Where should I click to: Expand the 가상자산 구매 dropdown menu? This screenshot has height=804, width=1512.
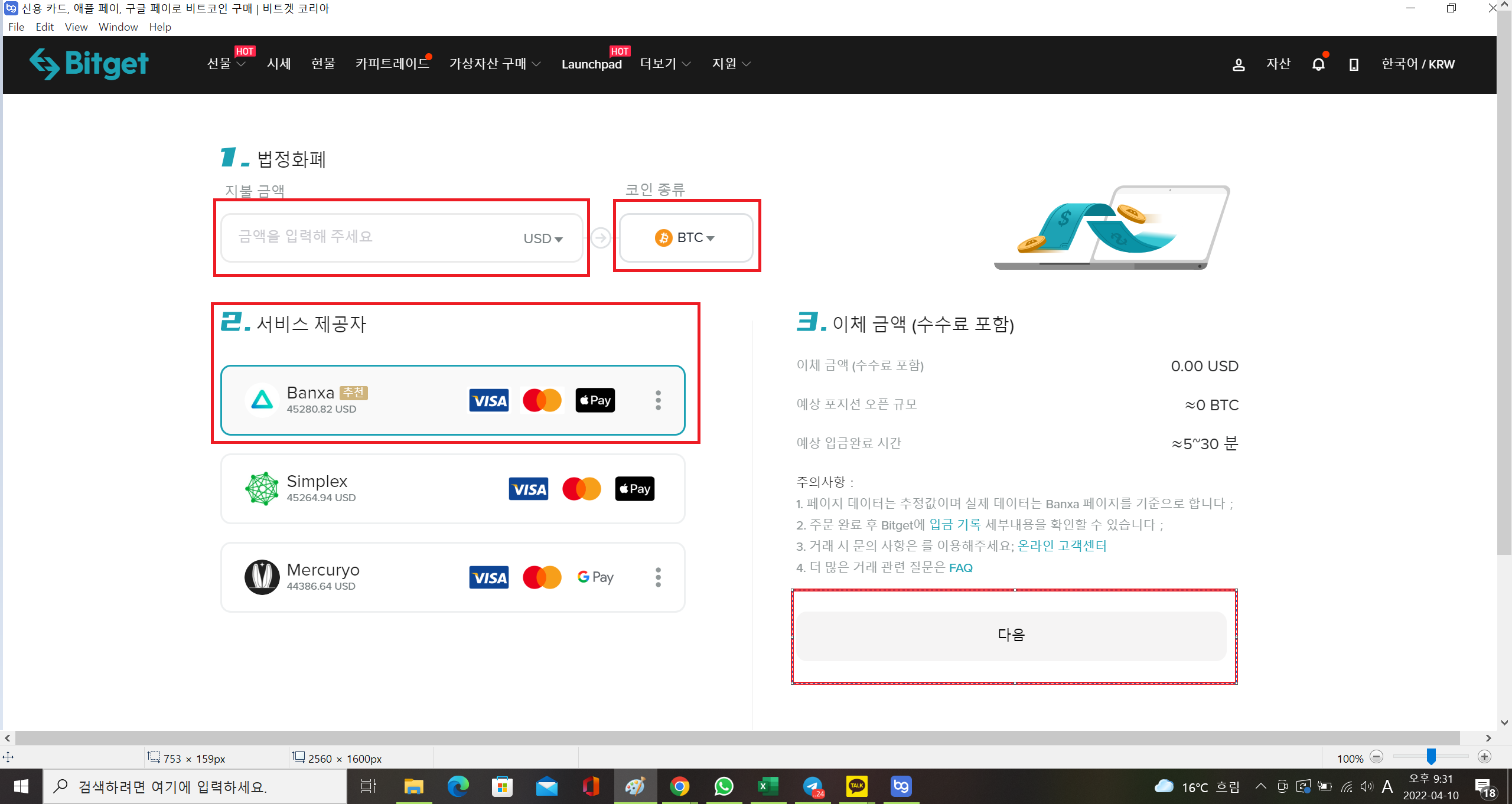tap(495, 64)
